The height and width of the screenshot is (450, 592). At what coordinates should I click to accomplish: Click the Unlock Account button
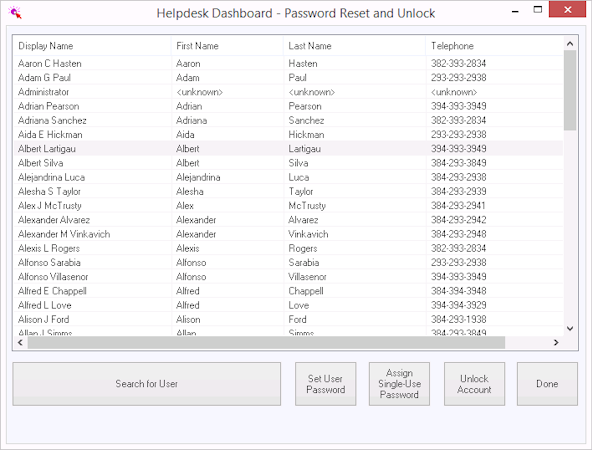click(x=474, y=384)
